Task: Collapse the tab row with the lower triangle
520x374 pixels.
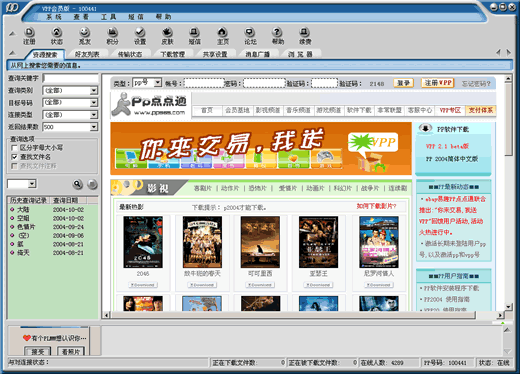Action: click(12, 53)
